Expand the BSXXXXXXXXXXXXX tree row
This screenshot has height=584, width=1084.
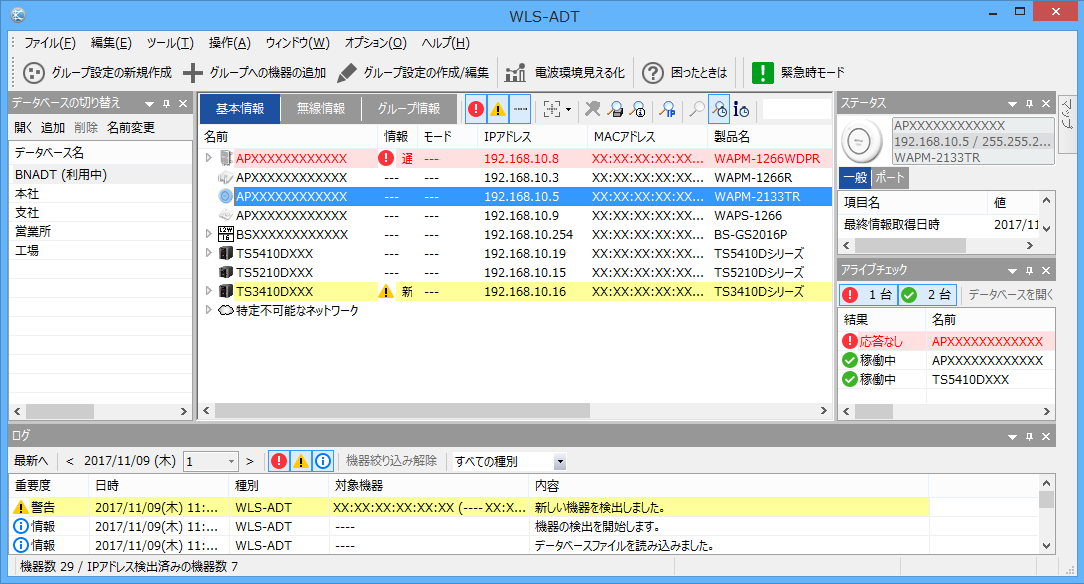coord(209,234)
